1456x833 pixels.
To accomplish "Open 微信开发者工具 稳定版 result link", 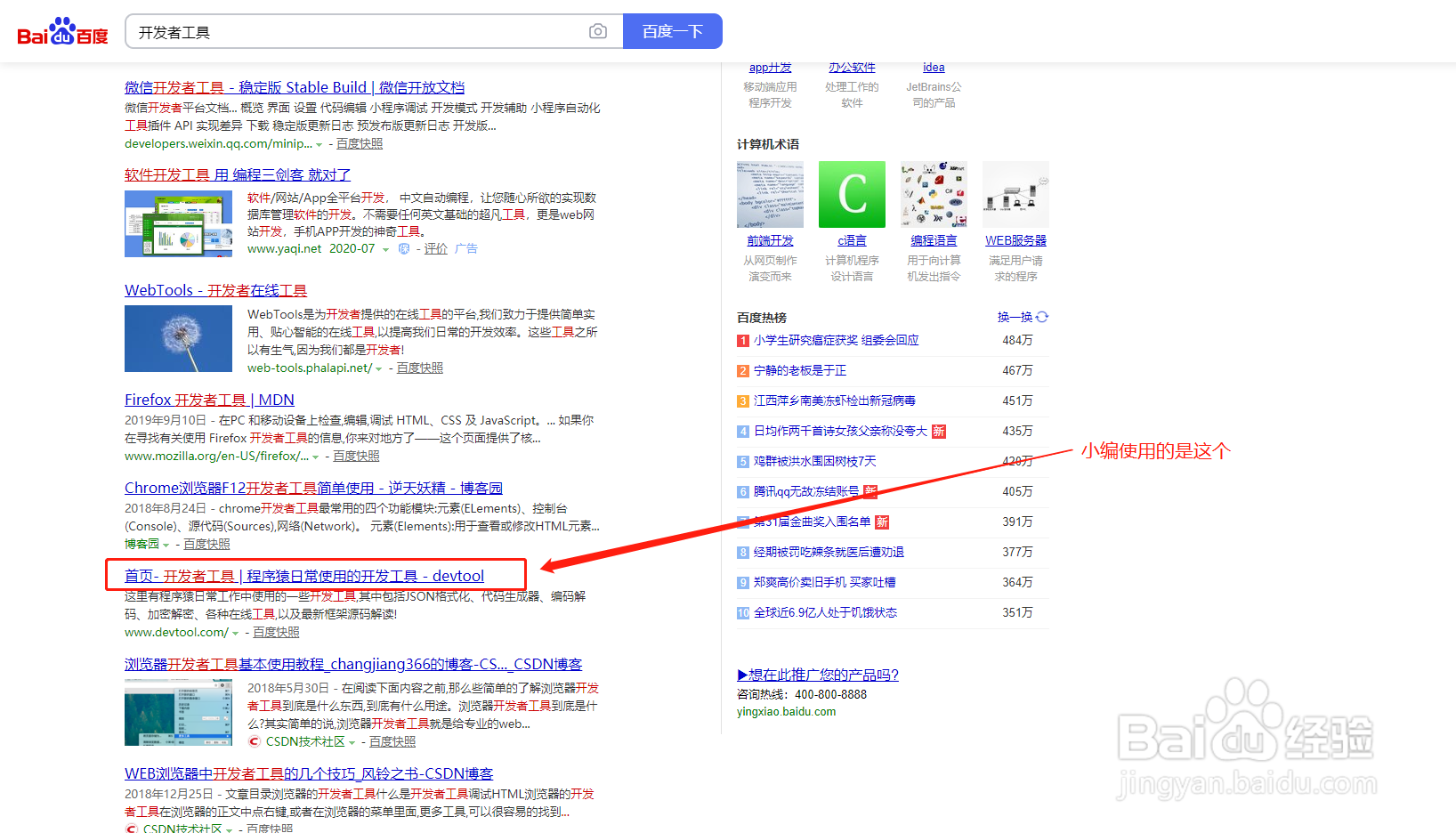I will [295, 87].
